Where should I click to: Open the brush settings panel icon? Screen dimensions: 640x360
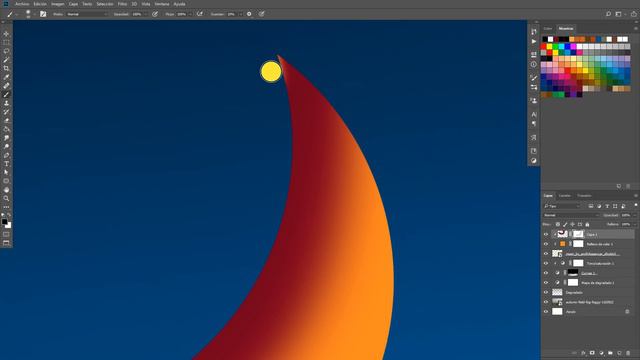point(43,14)
